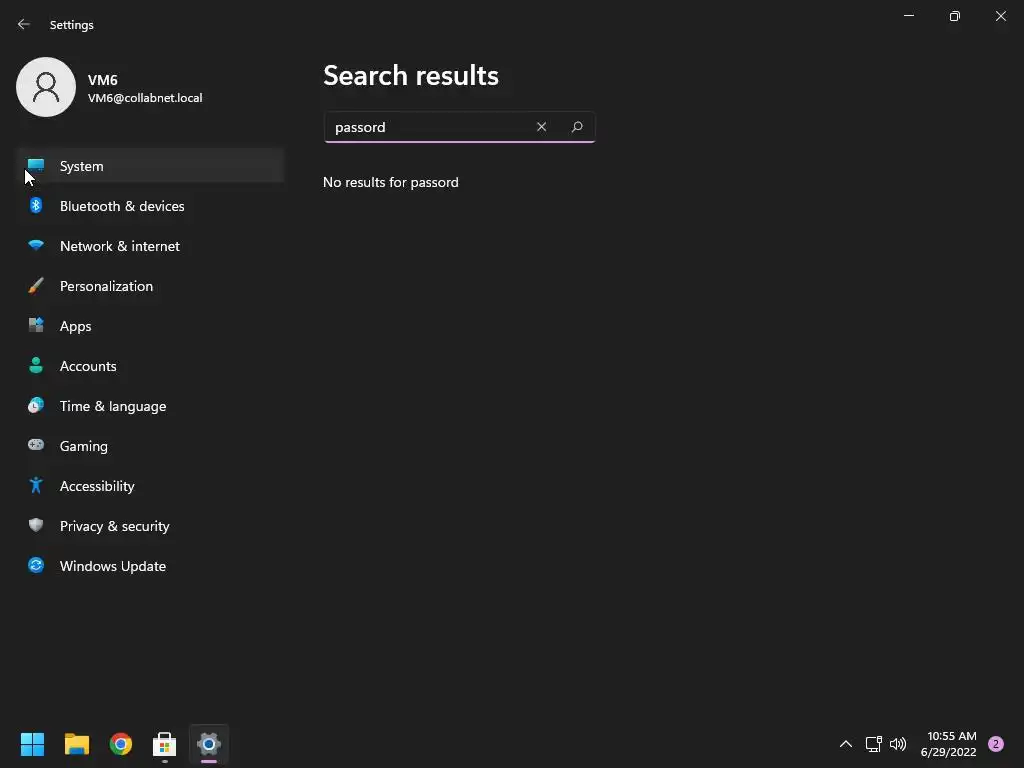Image resolution: width=1024 pixels, height=768 pixels.
Task: Go to Apps settings
Action: click(x=151, y=326)
